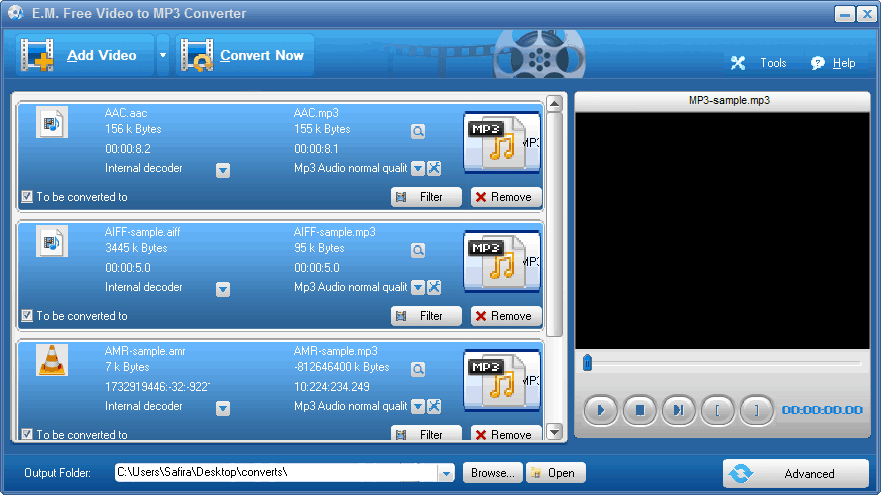881x495 pixels.
Task: Click the AIFF-sample.mp3 output name text
Action: tap(335, 232)
